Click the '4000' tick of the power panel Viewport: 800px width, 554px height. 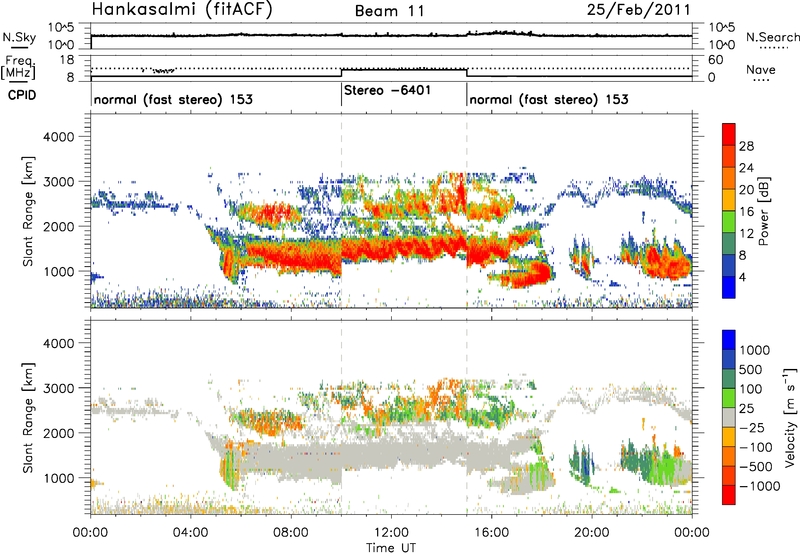click(x=58, y=137)
